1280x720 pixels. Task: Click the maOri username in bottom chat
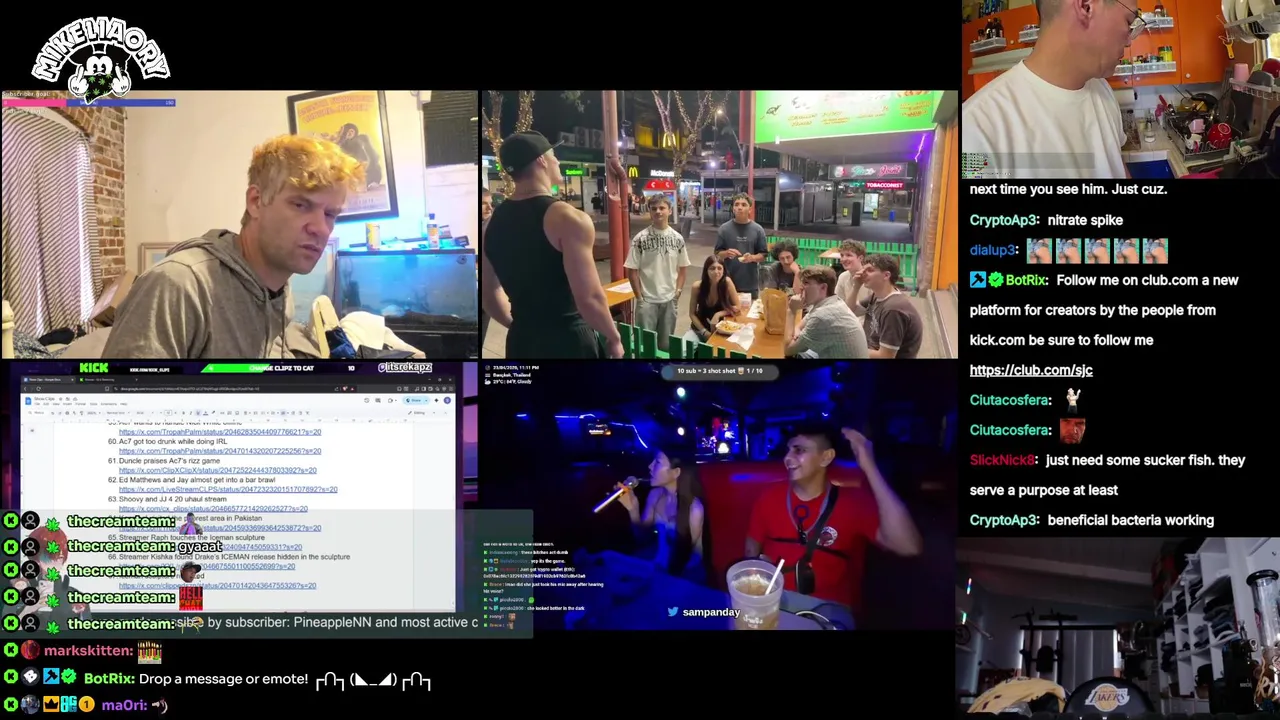(x=123, y=705)
